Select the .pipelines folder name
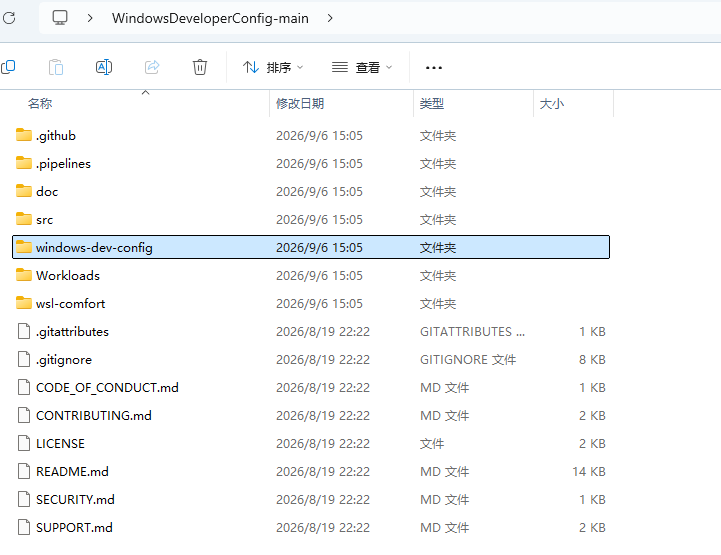721x555 pixels. click(63, 164)
